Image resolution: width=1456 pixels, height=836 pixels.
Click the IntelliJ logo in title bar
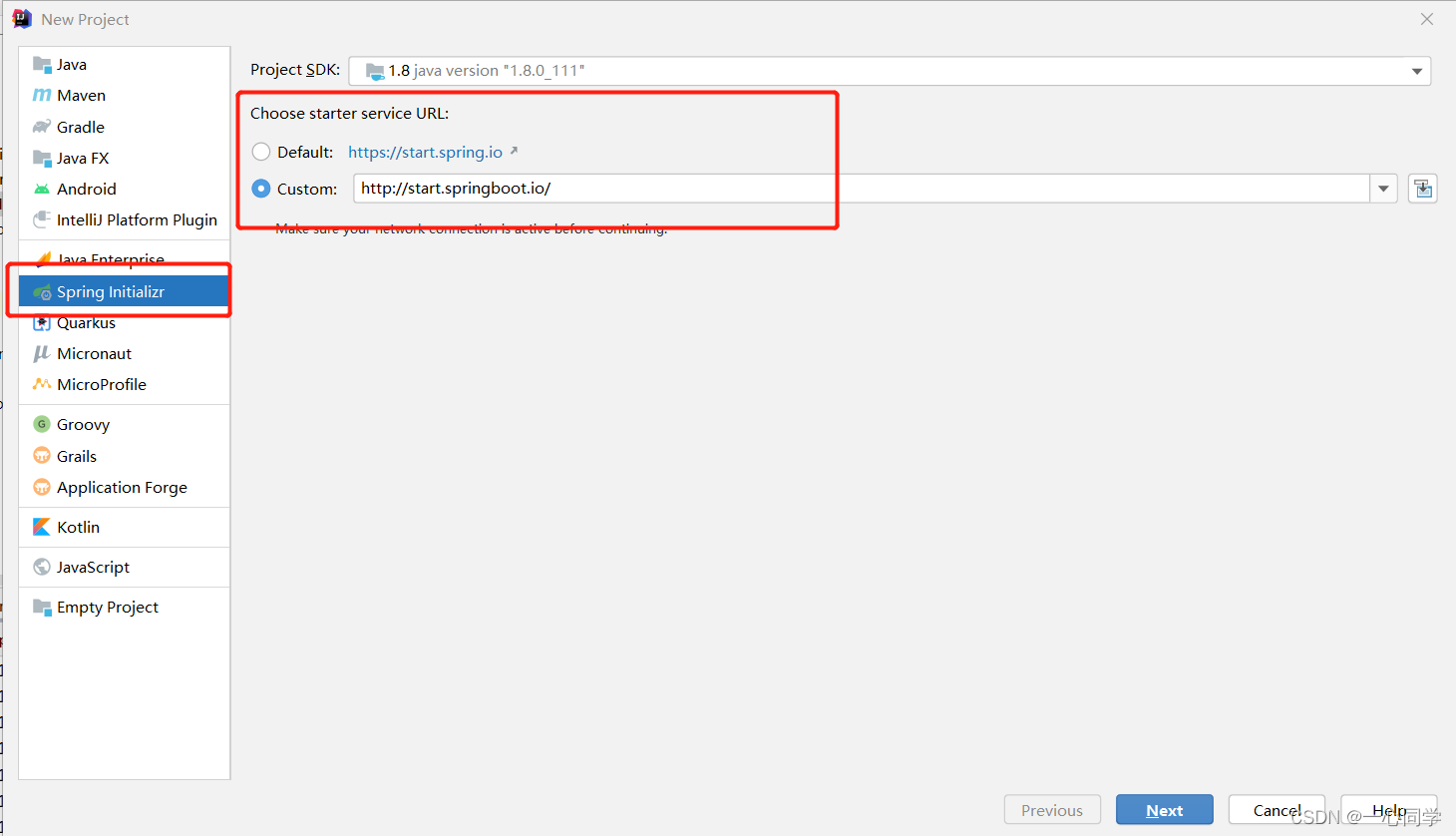(22, 19)
